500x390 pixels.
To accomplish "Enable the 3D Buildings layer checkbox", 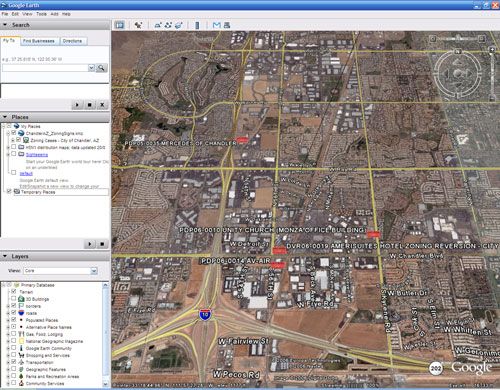I will click(14, 298).
